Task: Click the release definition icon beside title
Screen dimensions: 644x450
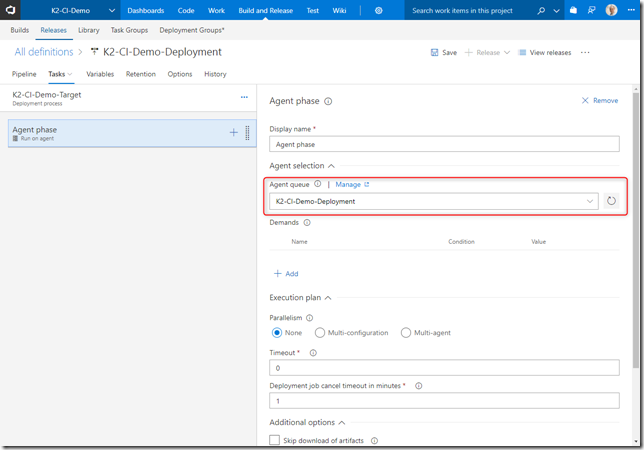Action: coord(94,52)
